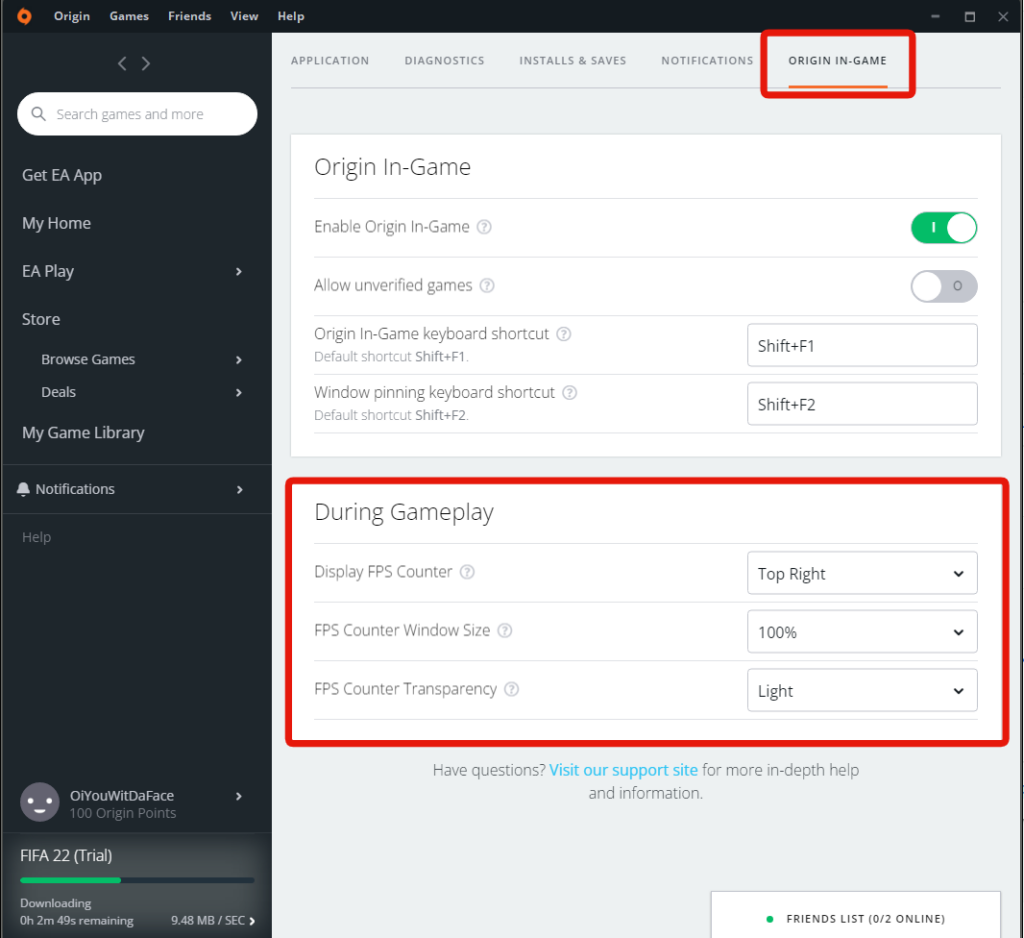Click the 0h 2m 49s remaining text
This screenshot has height=938, width=1024.
(76, 920)
